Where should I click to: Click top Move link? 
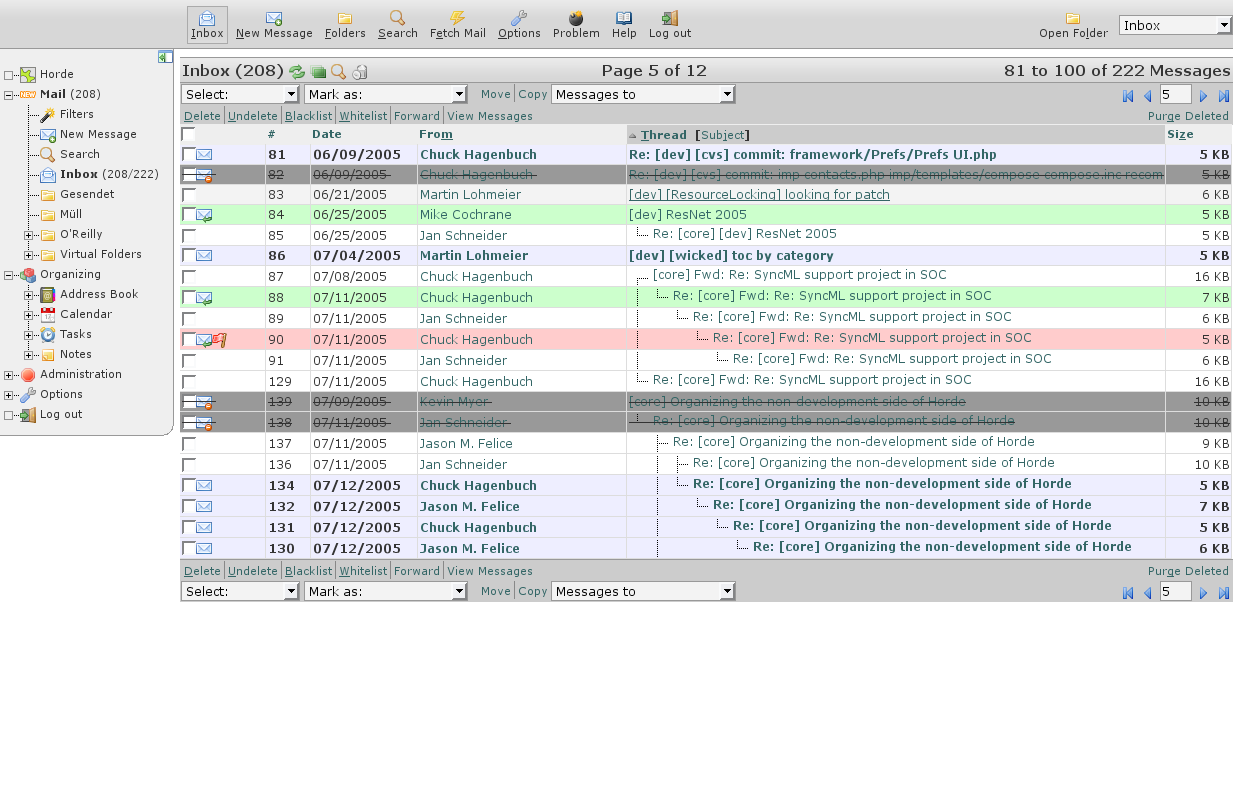495,94
